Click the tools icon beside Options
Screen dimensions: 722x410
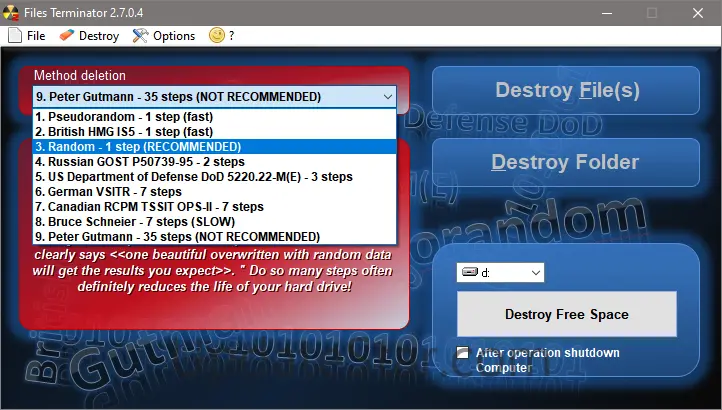coord(140,35)
